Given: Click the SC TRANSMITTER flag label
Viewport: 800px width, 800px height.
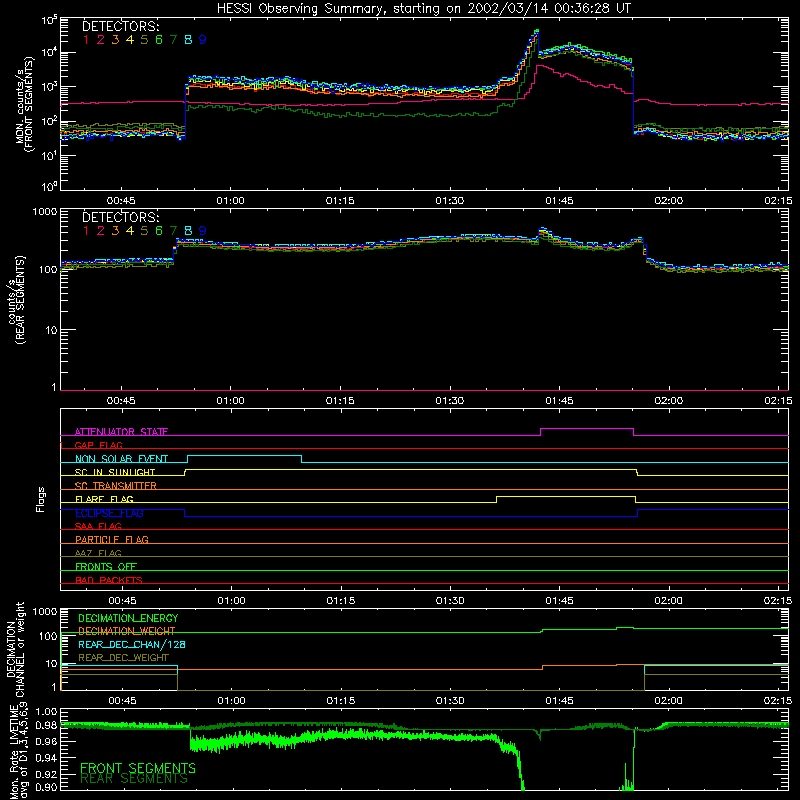Looking at the screenshot, I should [116, 485].
